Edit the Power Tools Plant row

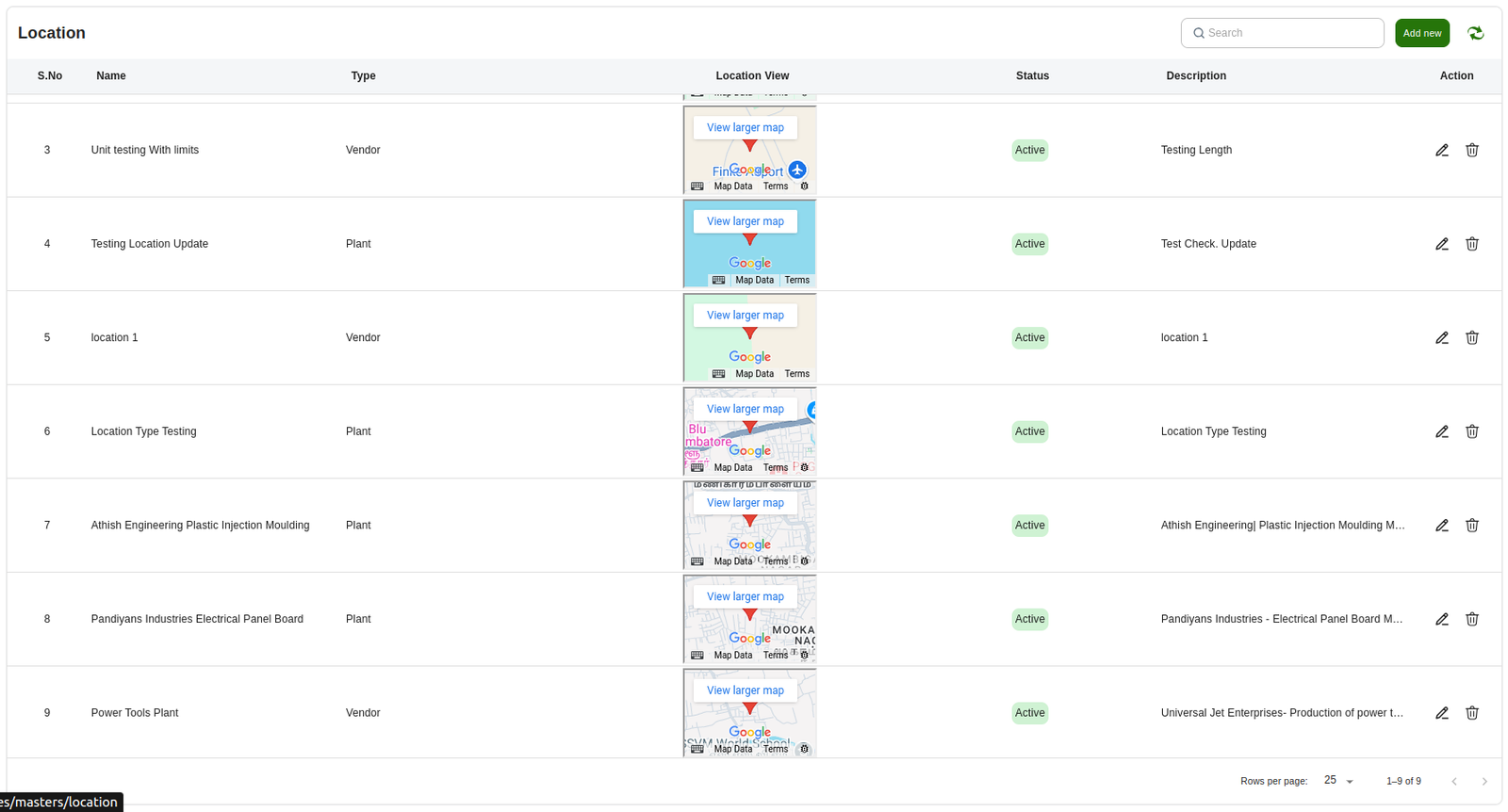tap(1441, 713)
